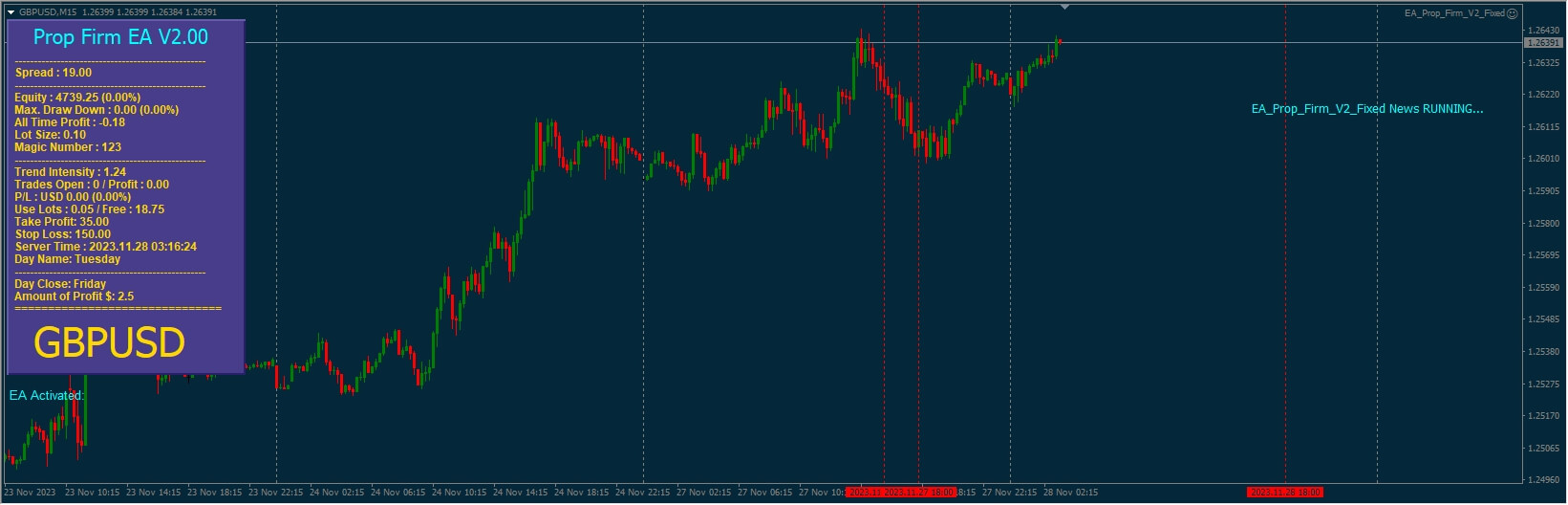Click the EA_Prop_Firm_V2_Fixed expert name label
This screenshot has width=1568, height=505.
tap(1454, 13)
